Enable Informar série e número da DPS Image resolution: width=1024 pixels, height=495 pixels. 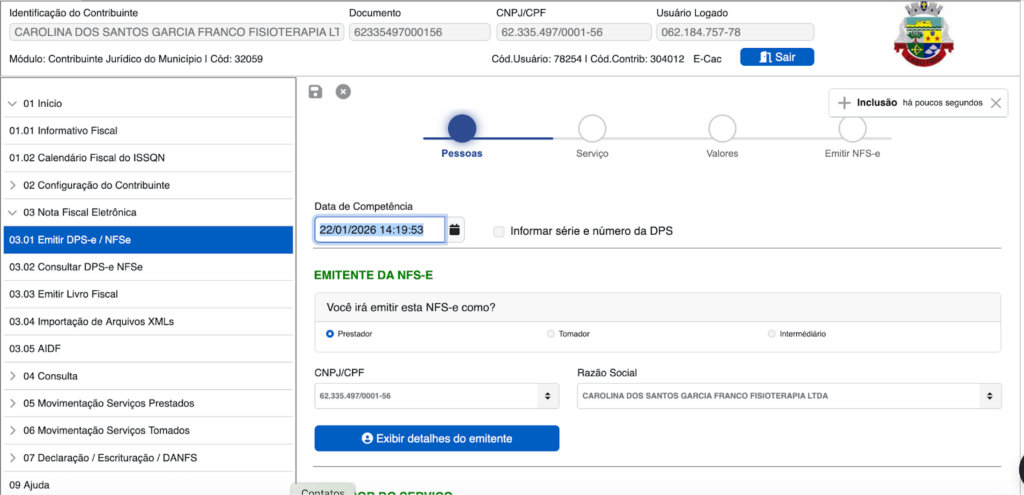(499, 231)
